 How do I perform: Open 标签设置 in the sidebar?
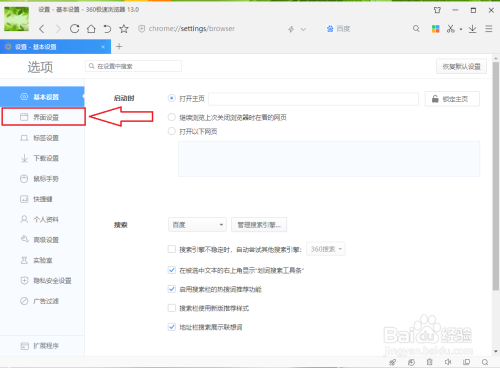pos(42,138)
